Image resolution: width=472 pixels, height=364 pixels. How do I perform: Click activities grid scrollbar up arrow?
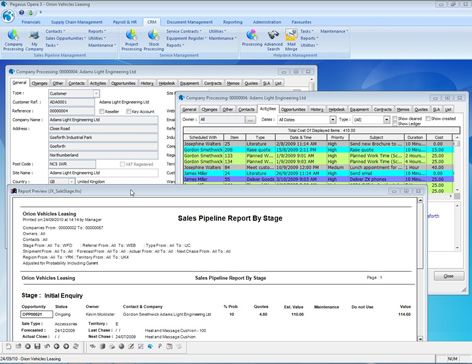(x=457, y=137)
